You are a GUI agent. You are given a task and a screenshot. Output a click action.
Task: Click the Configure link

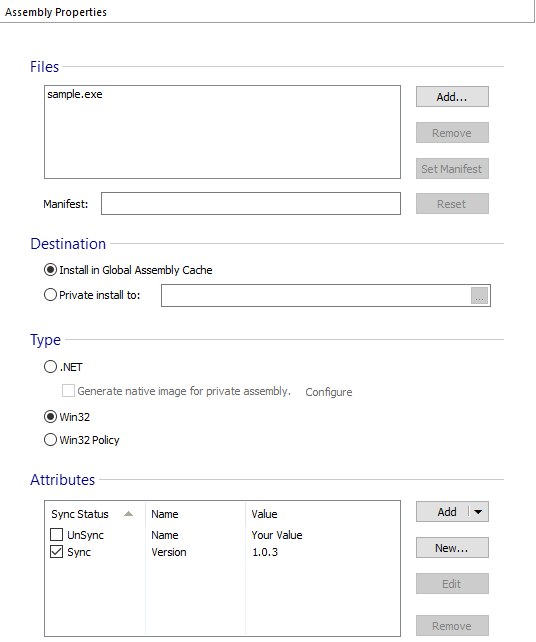coord(328,392)
